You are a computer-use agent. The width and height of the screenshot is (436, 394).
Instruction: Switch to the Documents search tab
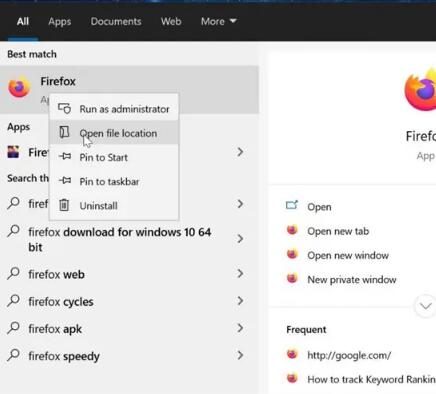pos(116,21)
